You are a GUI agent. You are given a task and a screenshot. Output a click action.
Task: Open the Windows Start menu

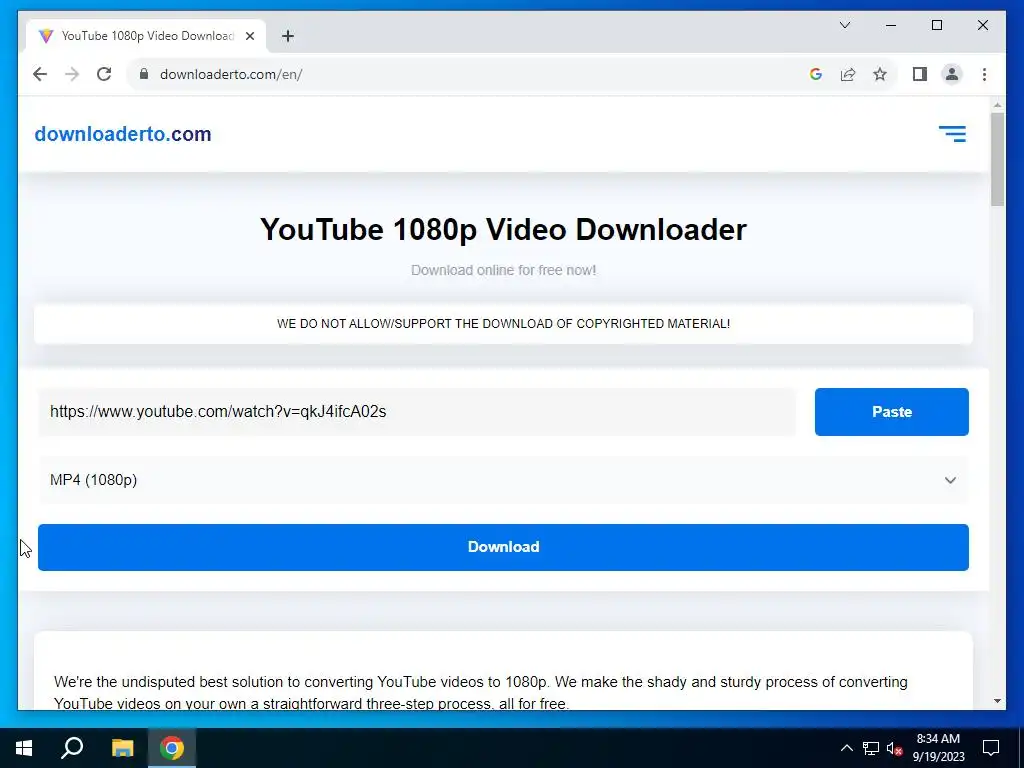pos(24,748)
